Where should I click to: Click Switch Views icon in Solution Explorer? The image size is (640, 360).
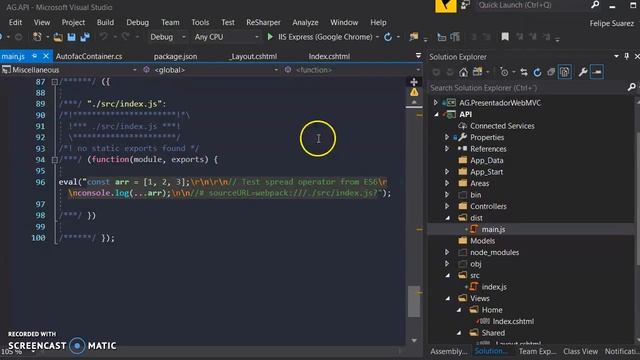coord(477,72)
